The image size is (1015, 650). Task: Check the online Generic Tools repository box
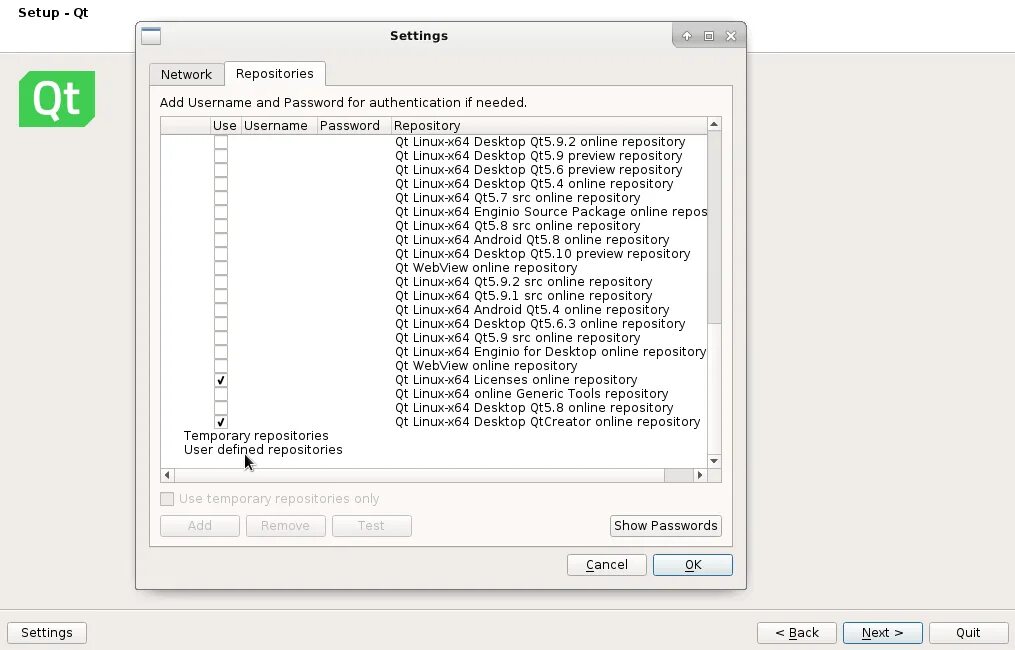(x=221, y=394)
